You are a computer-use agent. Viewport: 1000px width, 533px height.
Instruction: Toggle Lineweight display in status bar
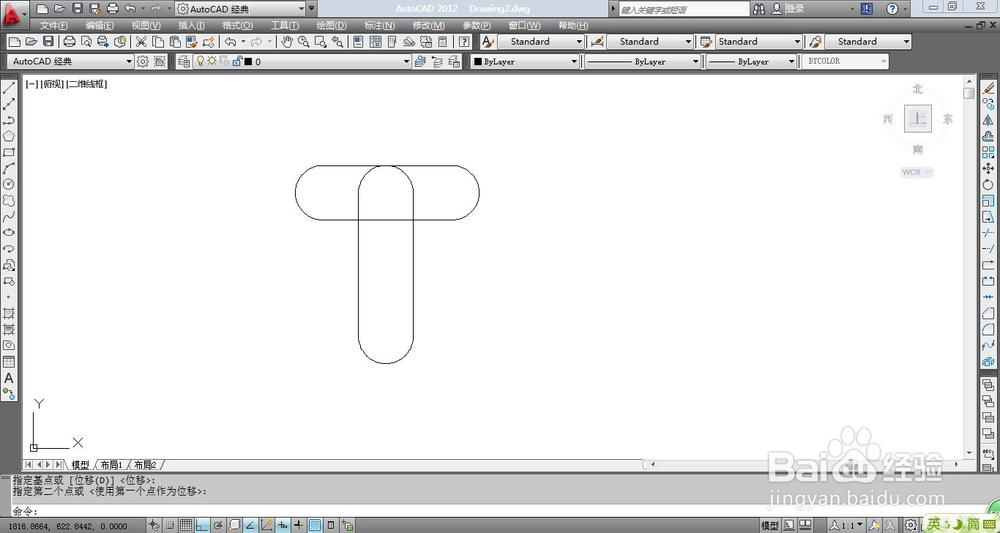pyautogui.click(x=298, y=525)
